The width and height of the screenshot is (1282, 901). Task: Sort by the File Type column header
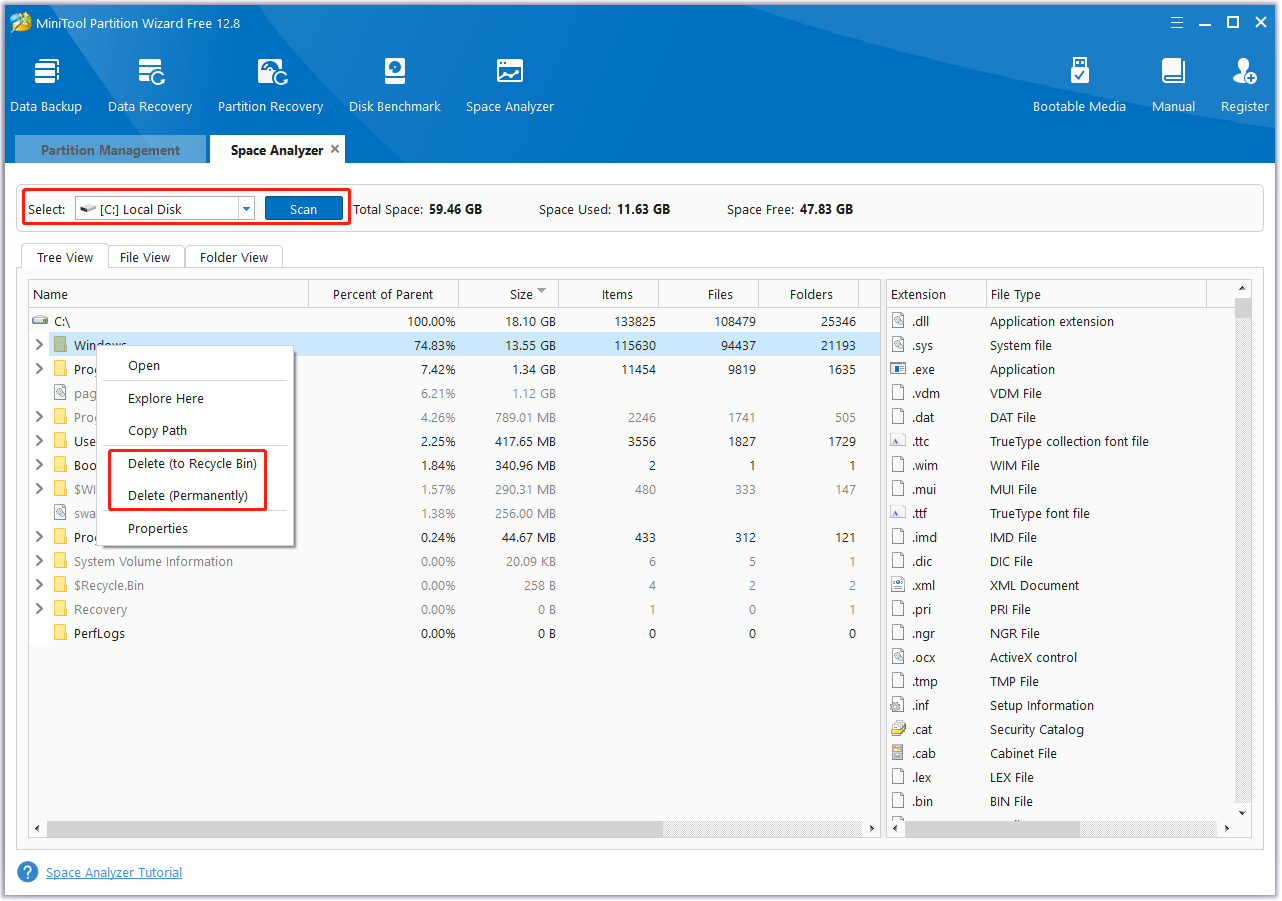tap(1096, 294)
